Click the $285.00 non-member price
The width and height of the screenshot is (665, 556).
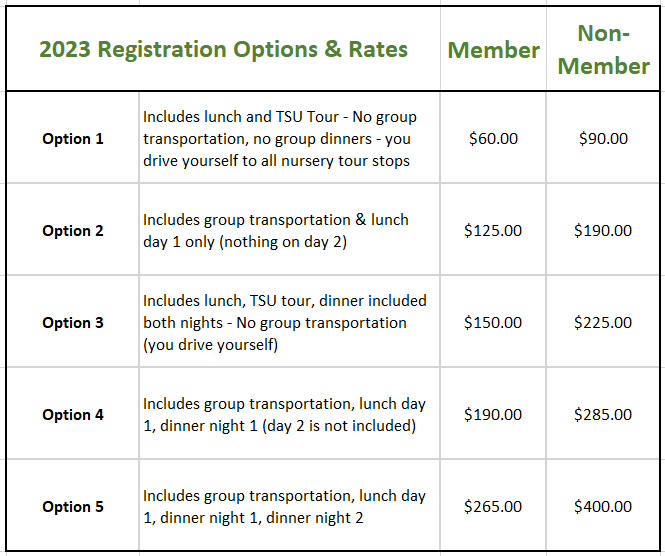(603, 415)
